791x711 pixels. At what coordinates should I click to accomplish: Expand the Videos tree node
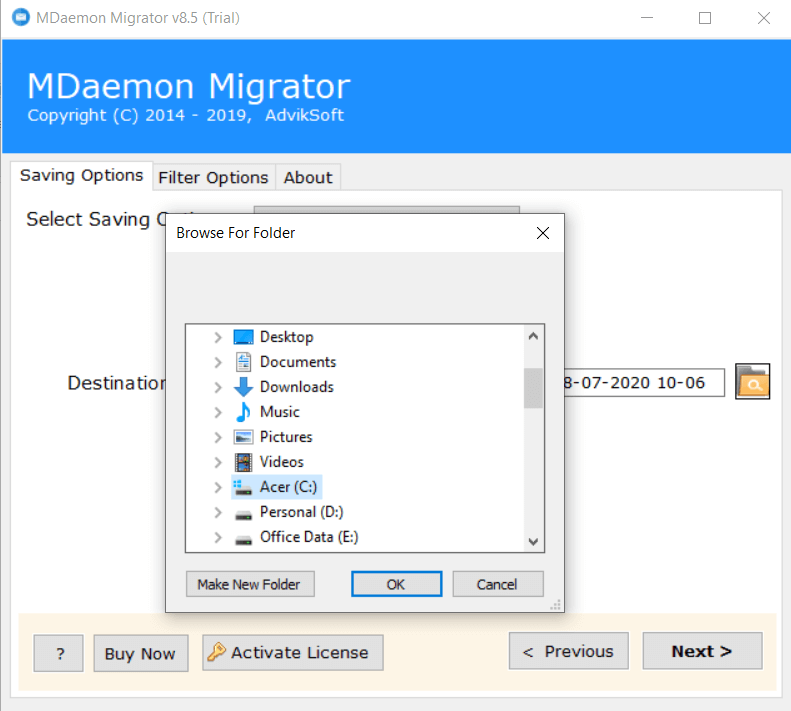[217, 462]
